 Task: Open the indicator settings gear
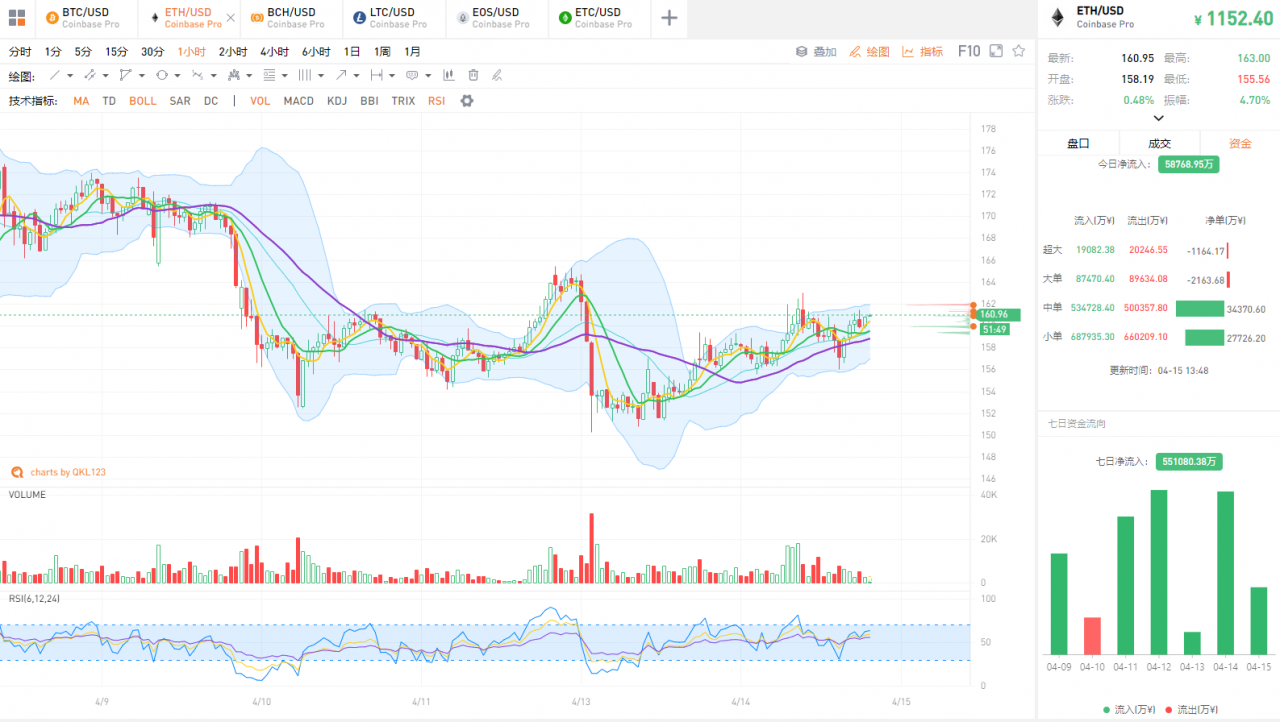point(466,101)
